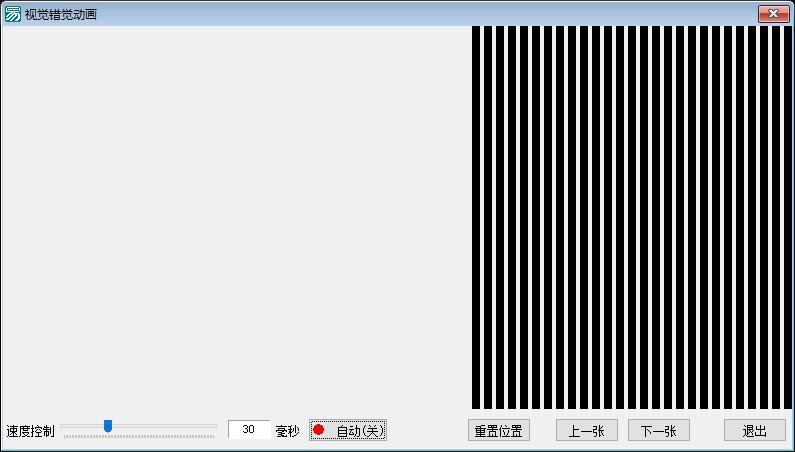
Task: Click the right end of the speed slider track
Action: coord(214,426)
